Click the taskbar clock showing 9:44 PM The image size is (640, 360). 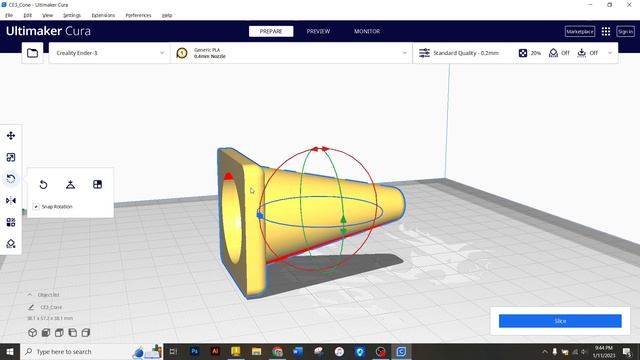pos(604,352)
